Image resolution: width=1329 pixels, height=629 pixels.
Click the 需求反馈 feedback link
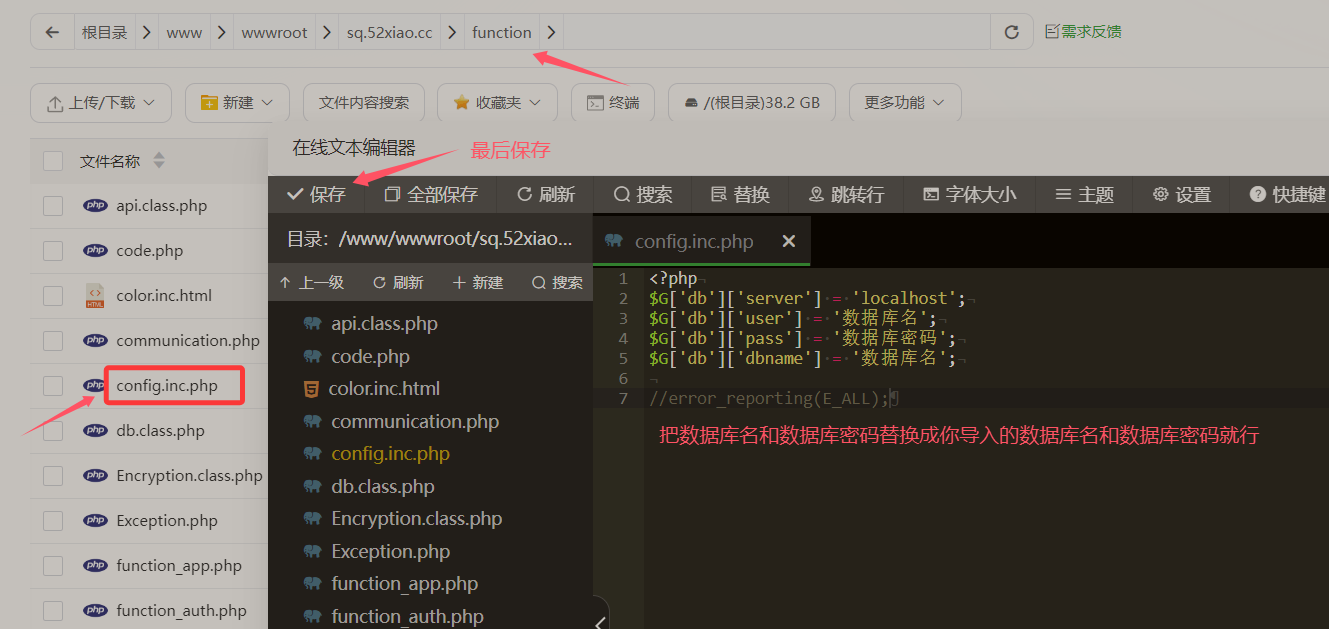[1083, 32]
